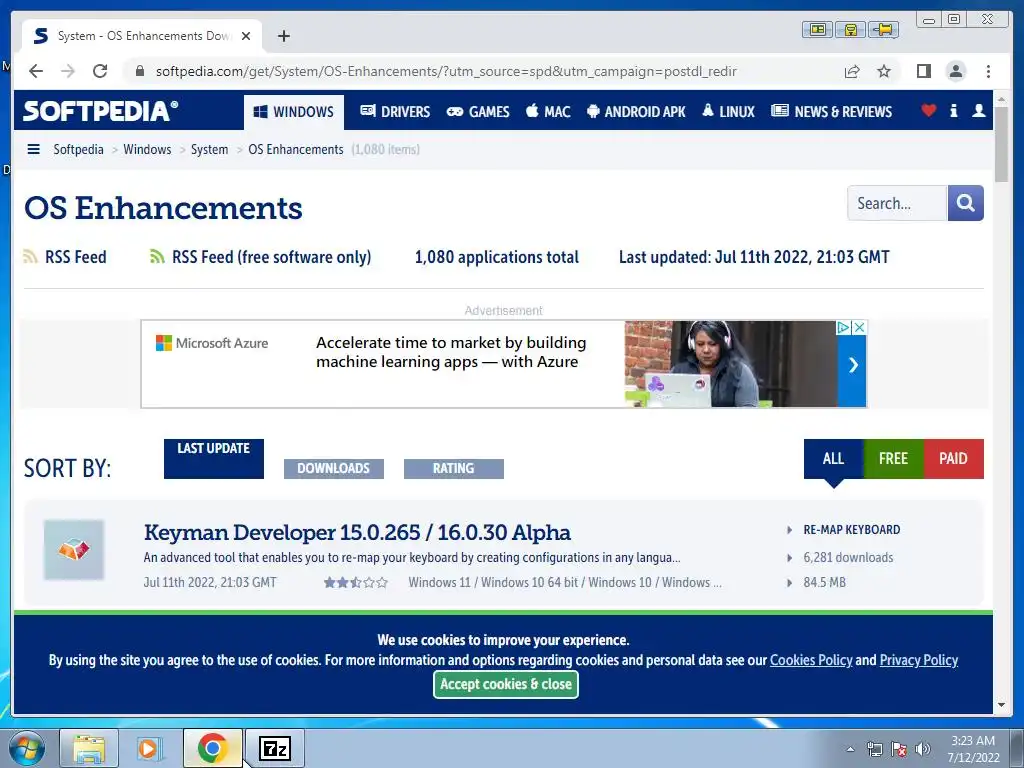Click the Microsoft Azure ad text
This screenshot has height=768, width=1024.
[451, 352]
